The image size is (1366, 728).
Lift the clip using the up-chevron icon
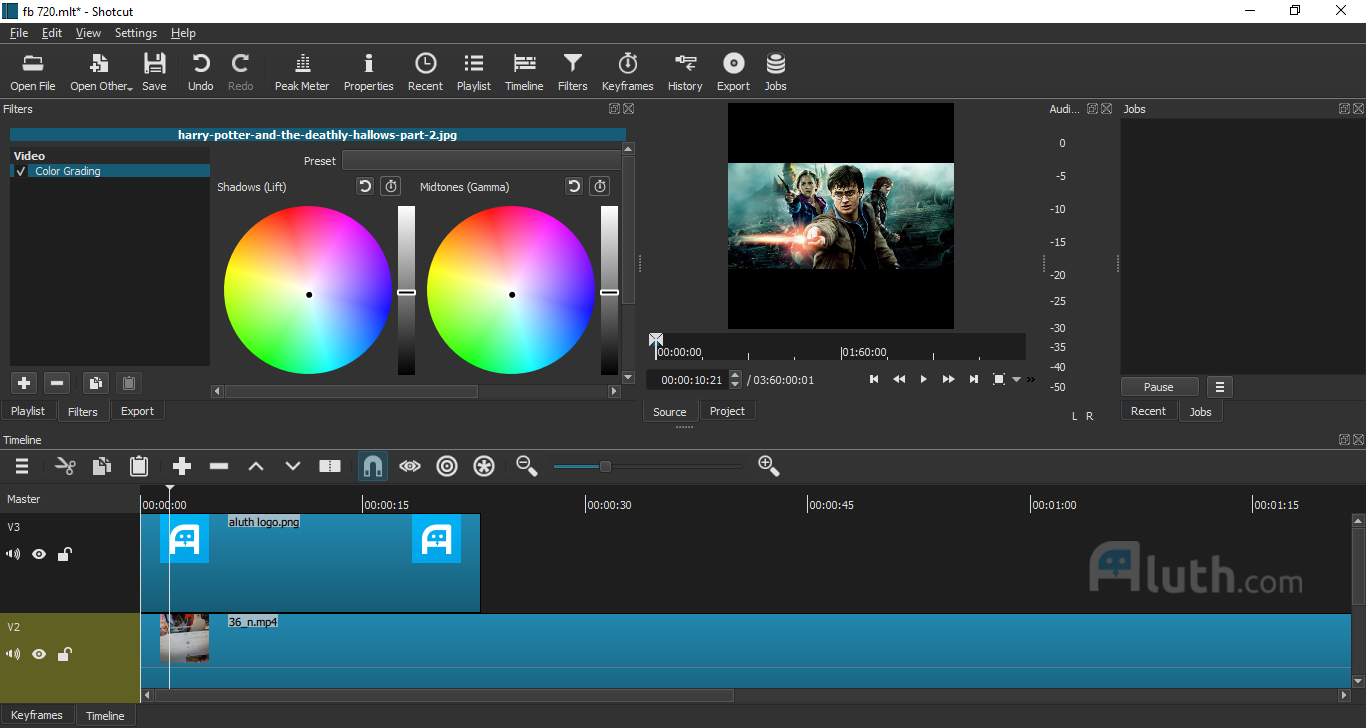coord(256,466)
